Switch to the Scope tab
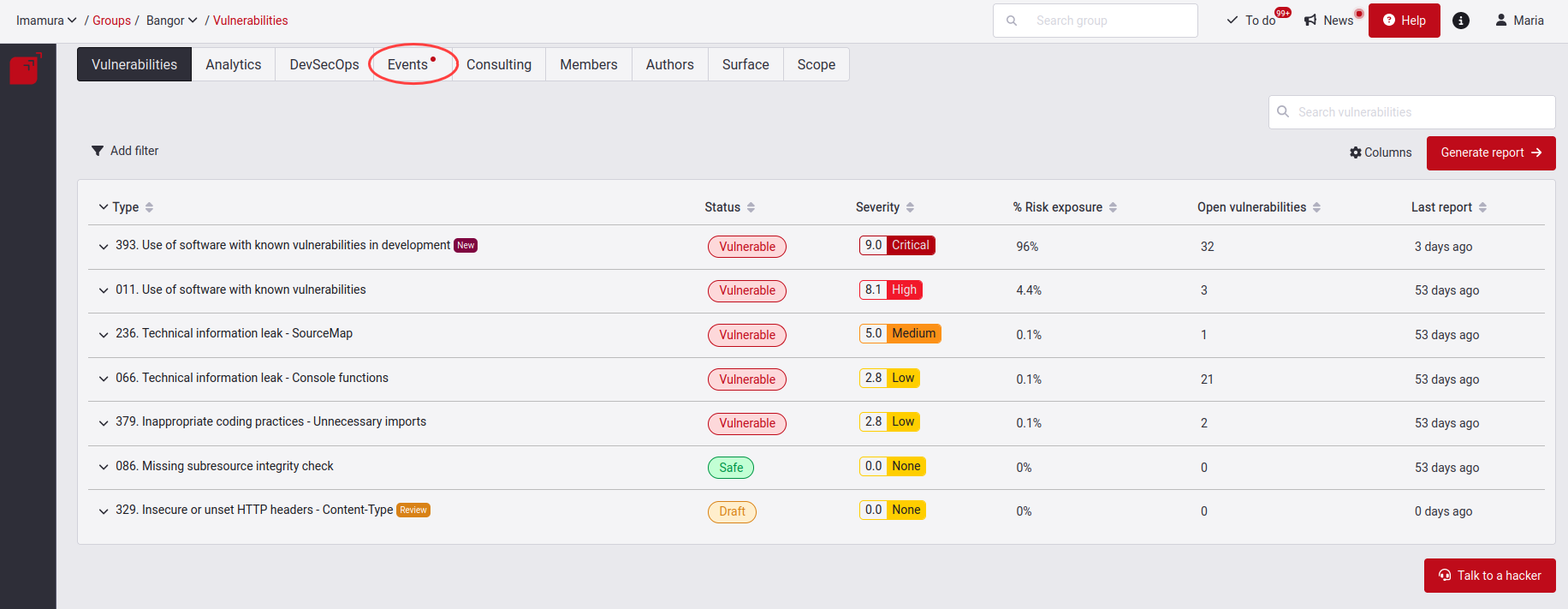 (x=817, y=64)
